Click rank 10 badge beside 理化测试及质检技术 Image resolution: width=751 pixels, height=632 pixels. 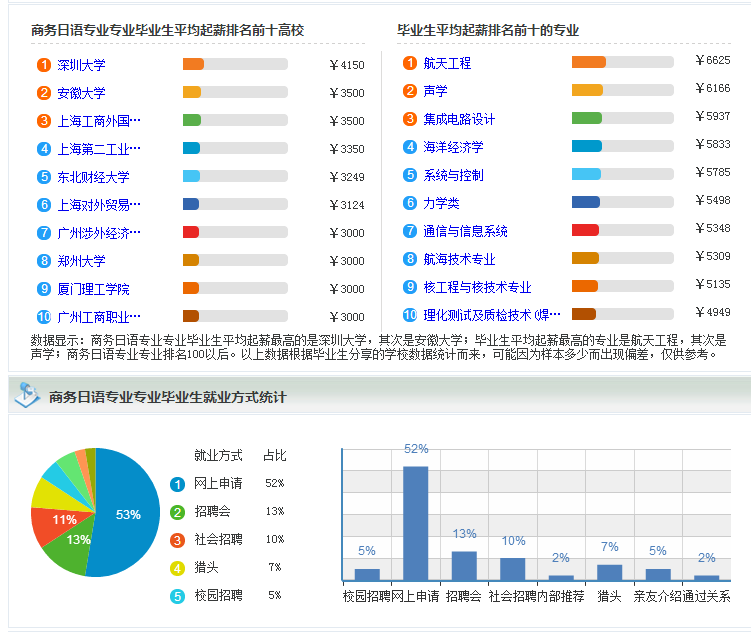click(410, 315)
